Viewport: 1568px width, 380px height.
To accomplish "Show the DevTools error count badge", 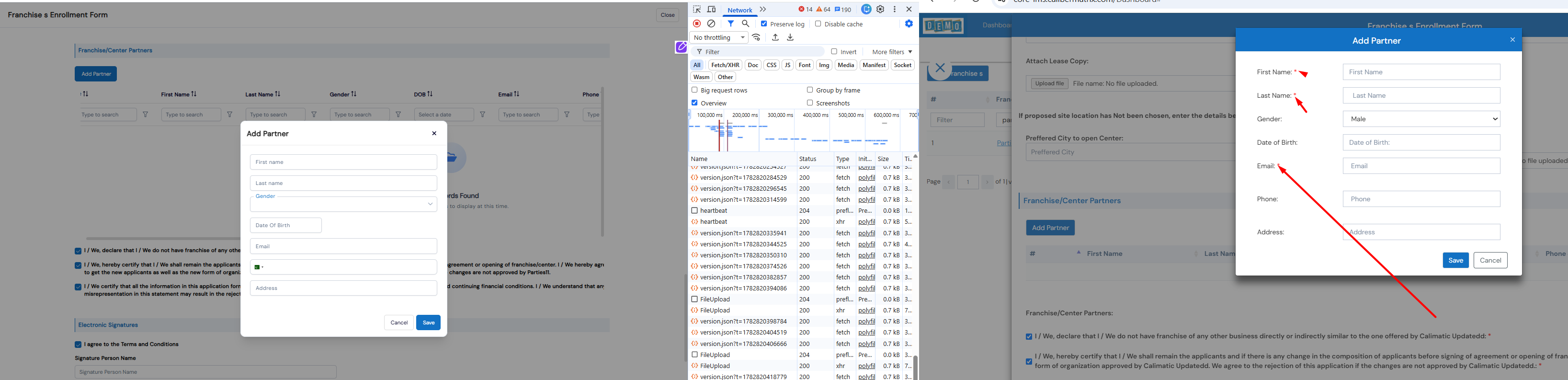I will coord(805,9).
